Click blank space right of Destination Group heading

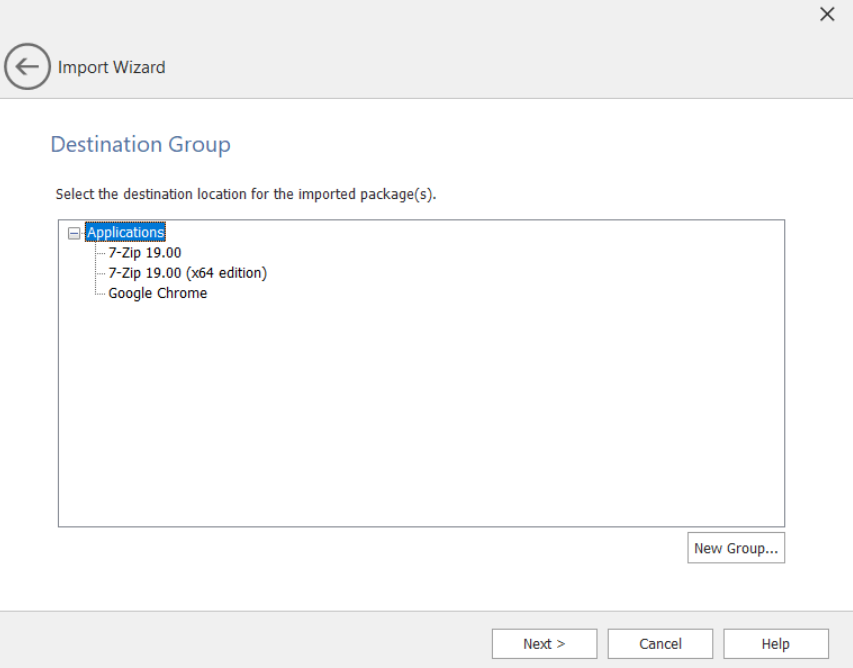click(500, 145)
